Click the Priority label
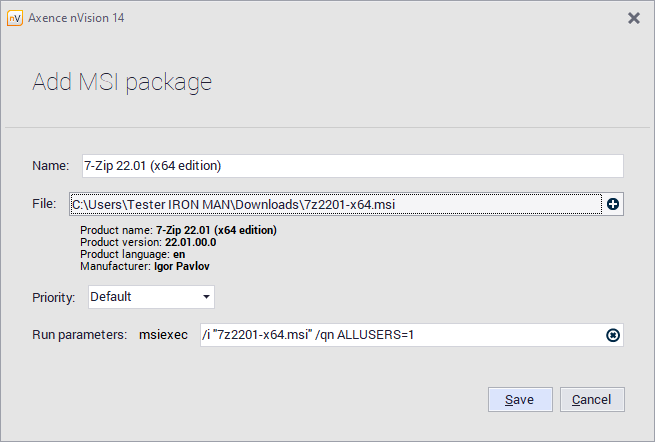655x442 pixels. 53,297
